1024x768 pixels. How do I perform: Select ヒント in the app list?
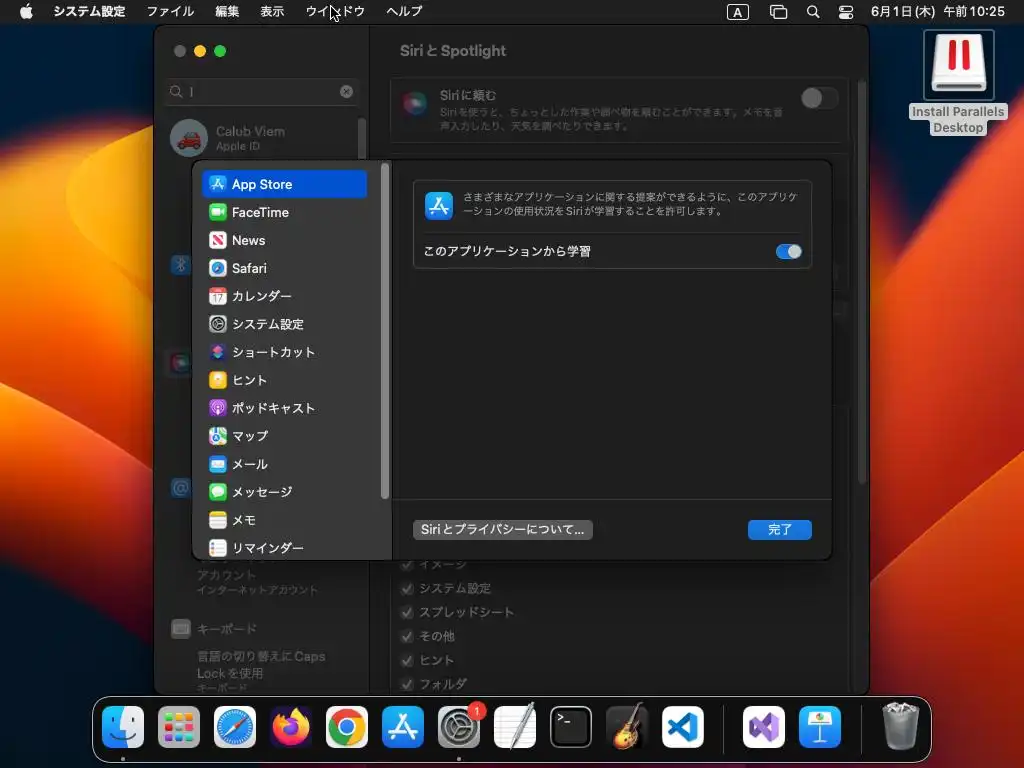pos(285,380)
